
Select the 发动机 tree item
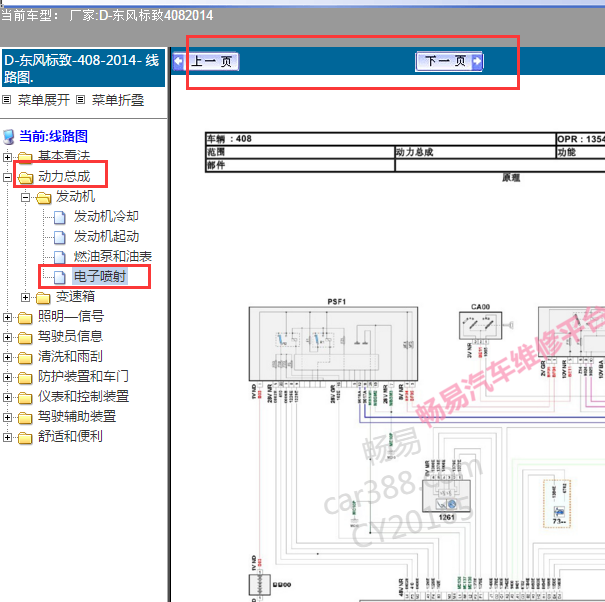(75, 196)
